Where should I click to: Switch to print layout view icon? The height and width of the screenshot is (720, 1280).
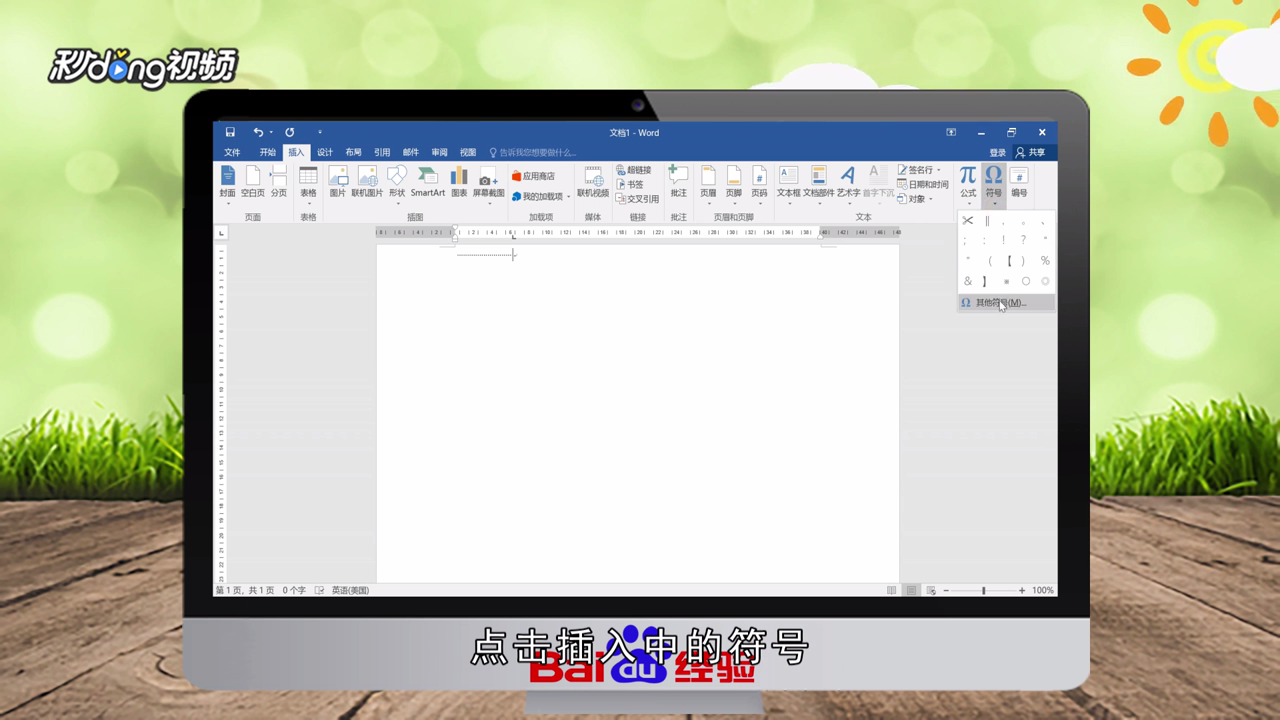[x=911, y=590]
